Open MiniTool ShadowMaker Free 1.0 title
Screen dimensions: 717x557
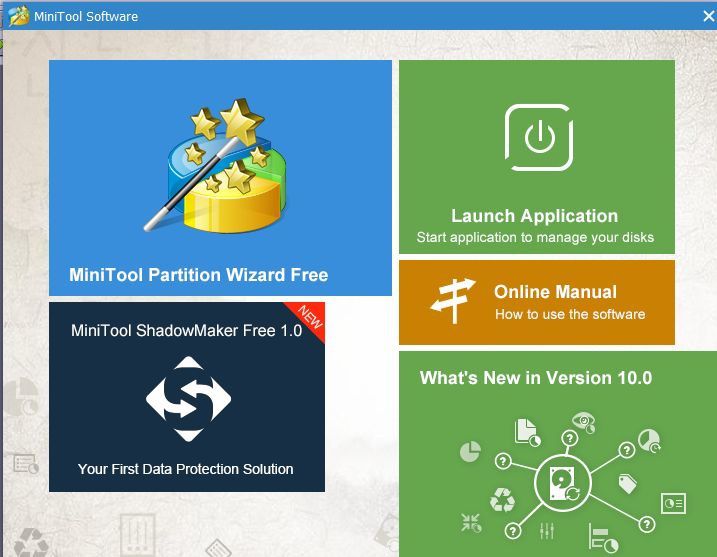187,330
